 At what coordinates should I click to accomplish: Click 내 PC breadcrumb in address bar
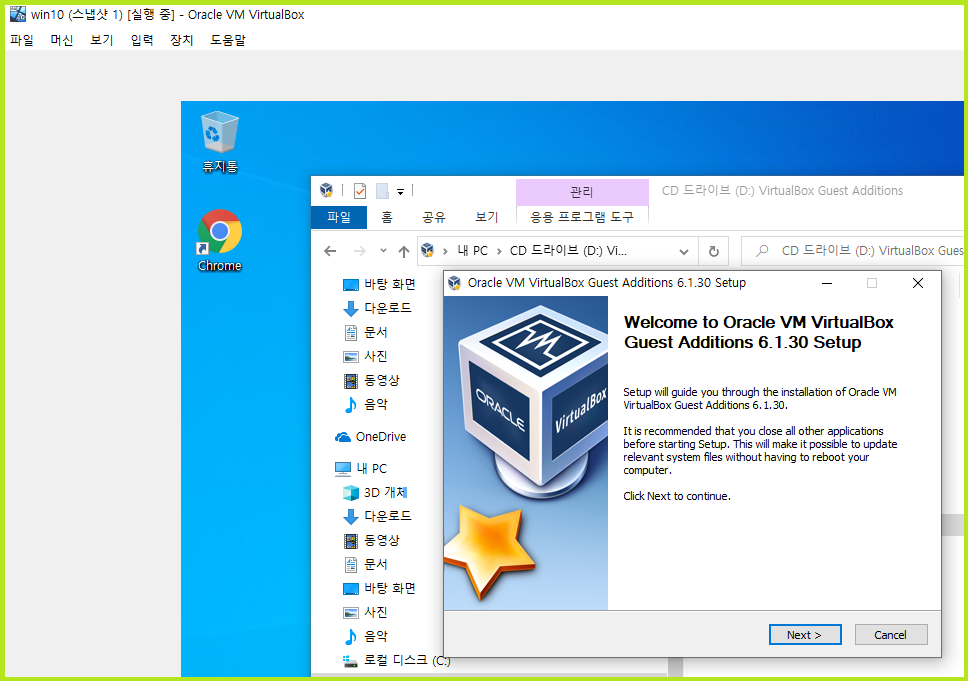click(x=472, y=251)
